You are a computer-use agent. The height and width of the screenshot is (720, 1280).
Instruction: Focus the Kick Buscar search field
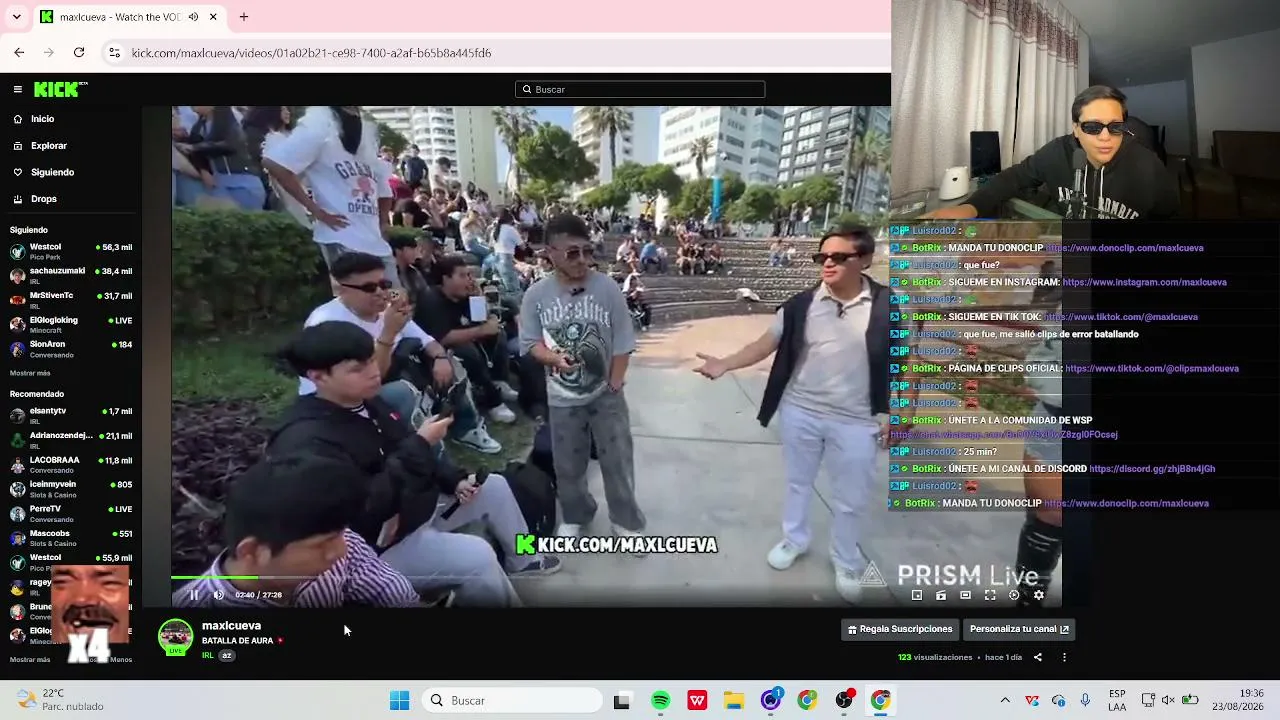pyautogui.click(x=640, y=89)
